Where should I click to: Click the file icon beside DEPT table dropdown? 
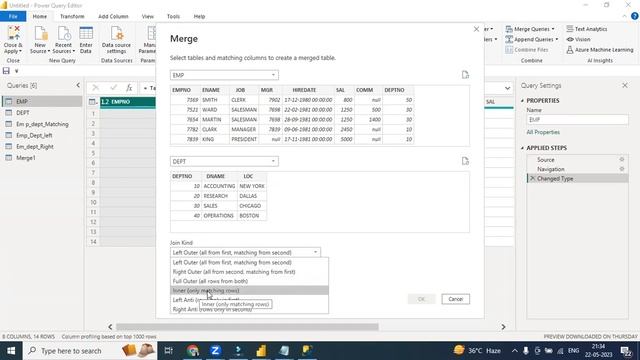pos(465,161)
